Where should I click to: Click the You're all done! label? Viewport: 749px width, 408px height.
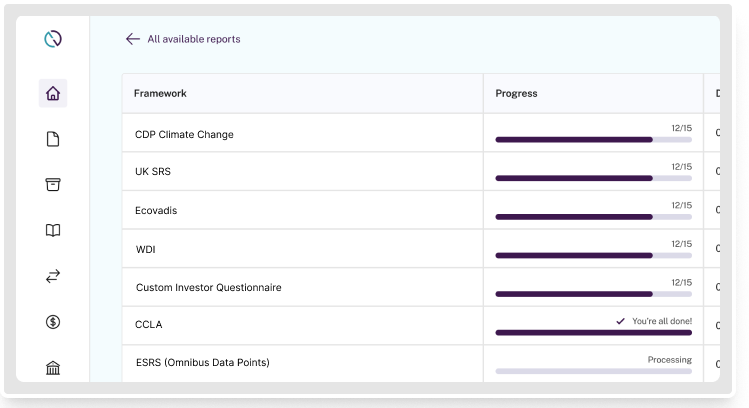click(x=662, y=321)
